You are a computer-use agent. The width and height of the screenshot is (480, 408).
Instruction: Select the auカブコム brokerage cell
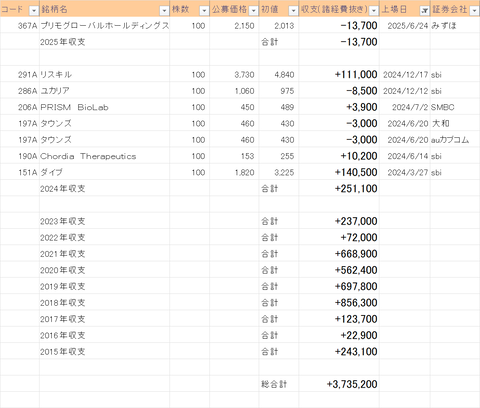[455, 140]
